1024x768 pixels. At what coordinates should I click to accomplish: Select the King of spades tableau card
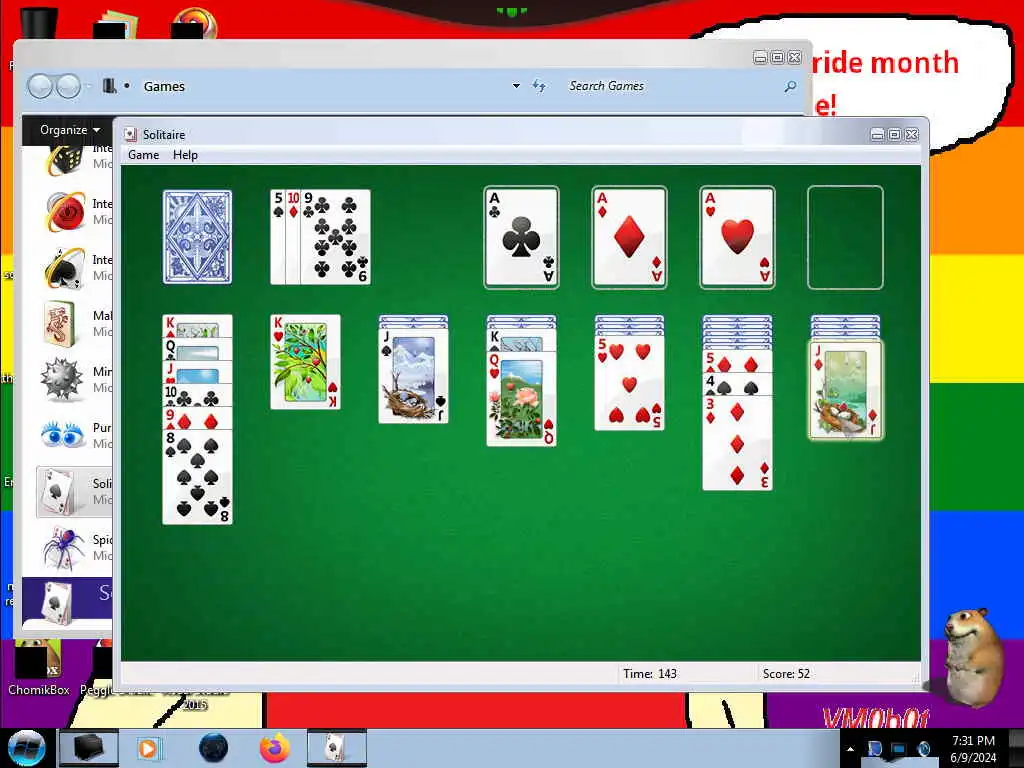tap(521, 341)
